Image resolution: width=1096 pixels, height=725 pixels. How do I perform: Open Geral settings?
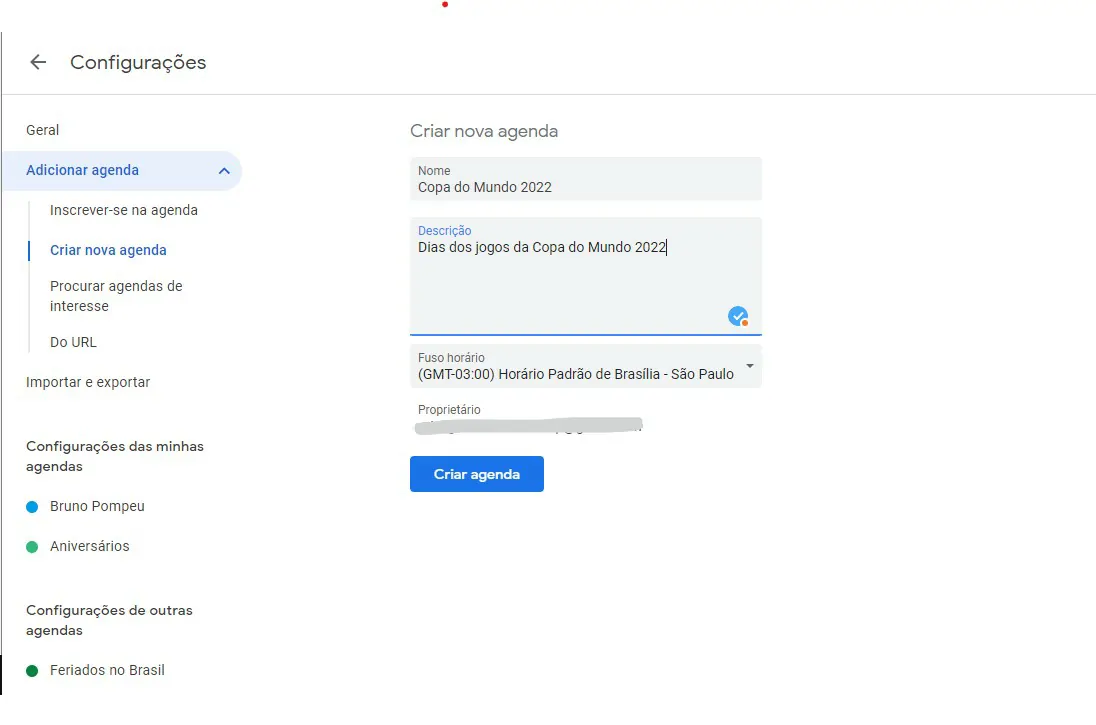[43, 130]
